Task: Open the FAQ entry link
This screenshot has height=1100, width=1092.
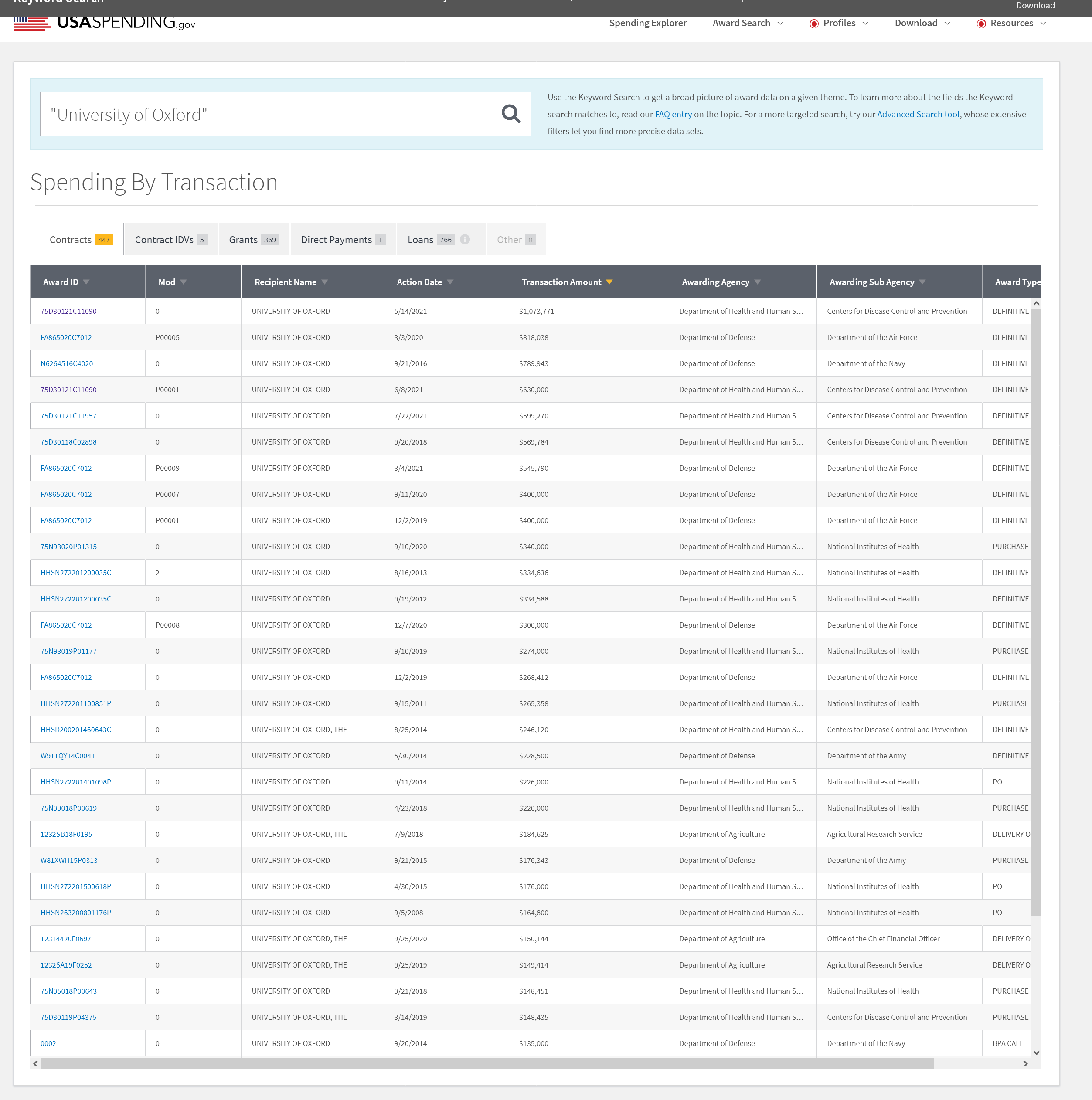Action: [x=674, y=115]
